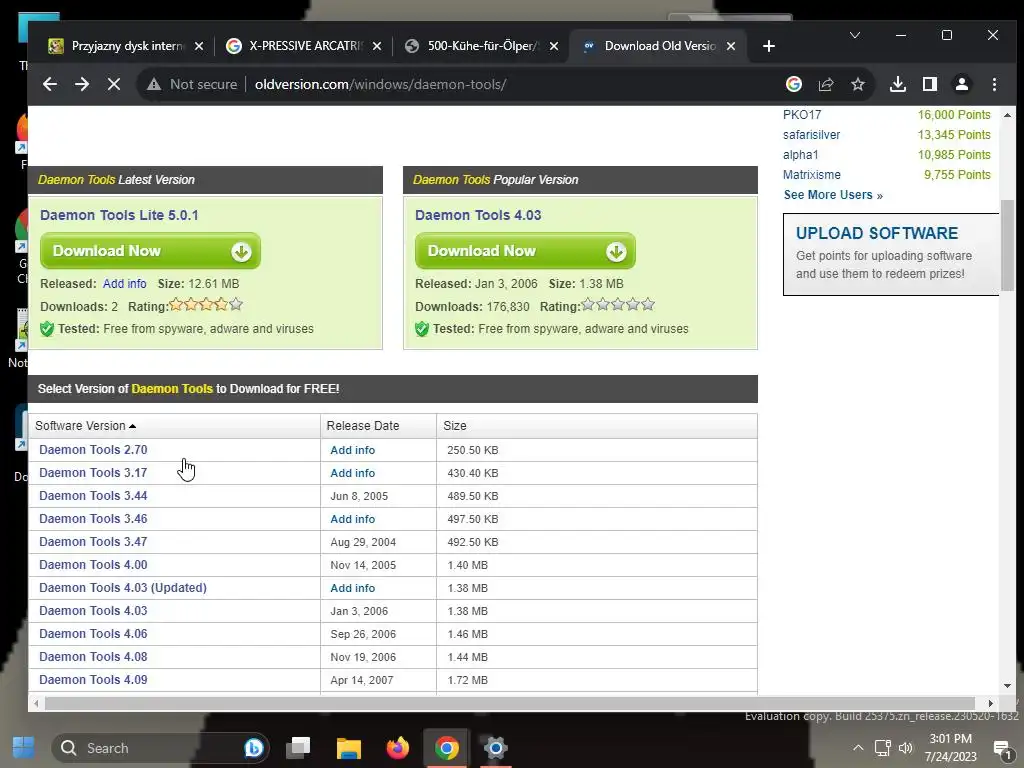Open Task View on taskbar

(x=298, y=748)
